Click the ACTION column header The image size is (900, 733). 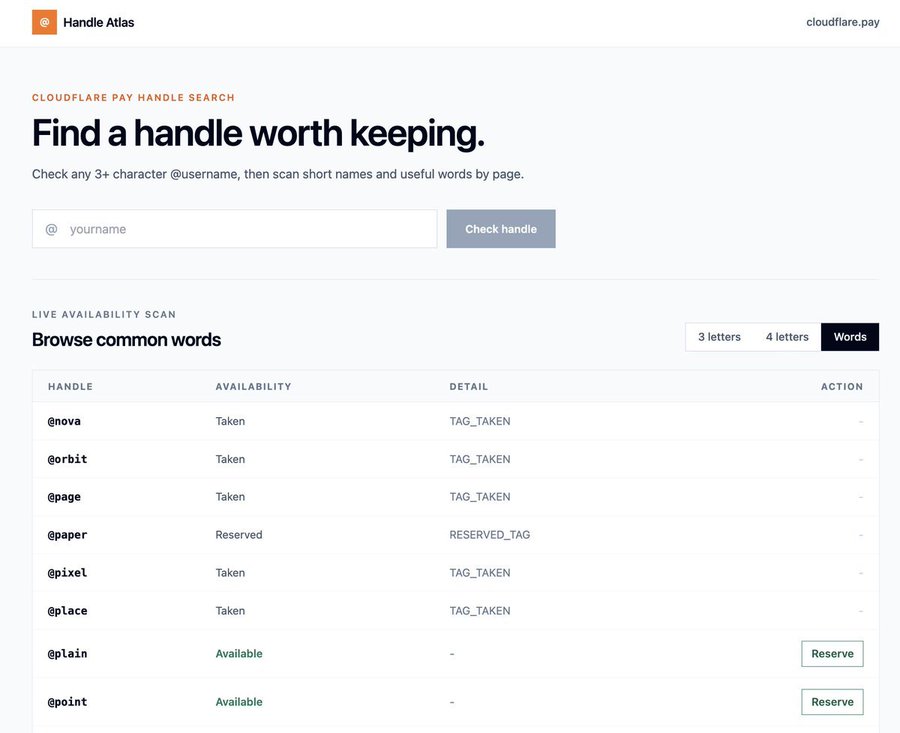tap(842, 387)
